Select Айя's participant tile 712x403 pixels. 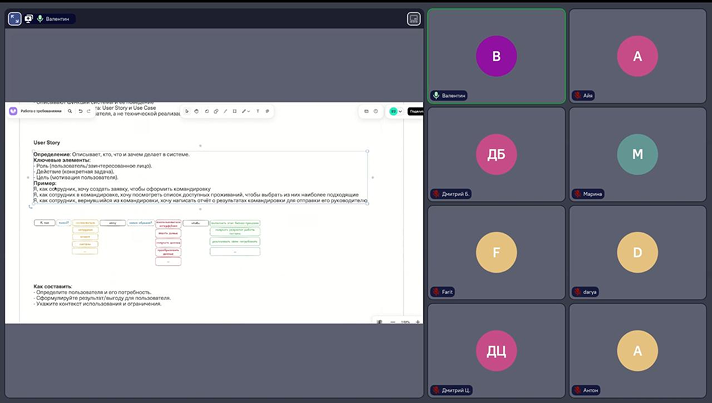[638, 56]
